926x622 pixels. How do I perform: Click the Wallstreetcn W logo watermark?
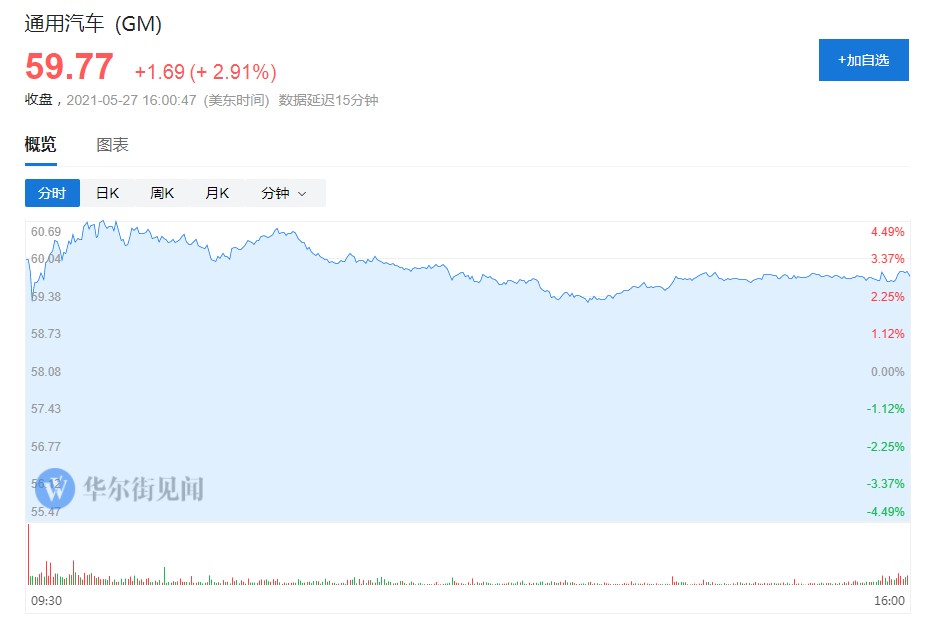(x=55, y=488)
